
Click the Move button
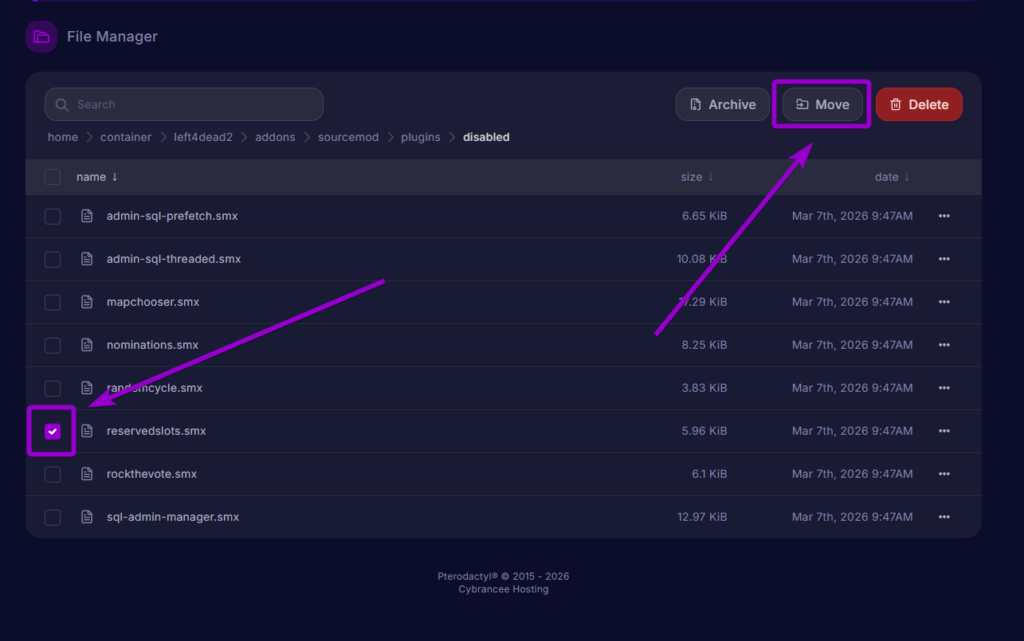[x=821, y=103]
